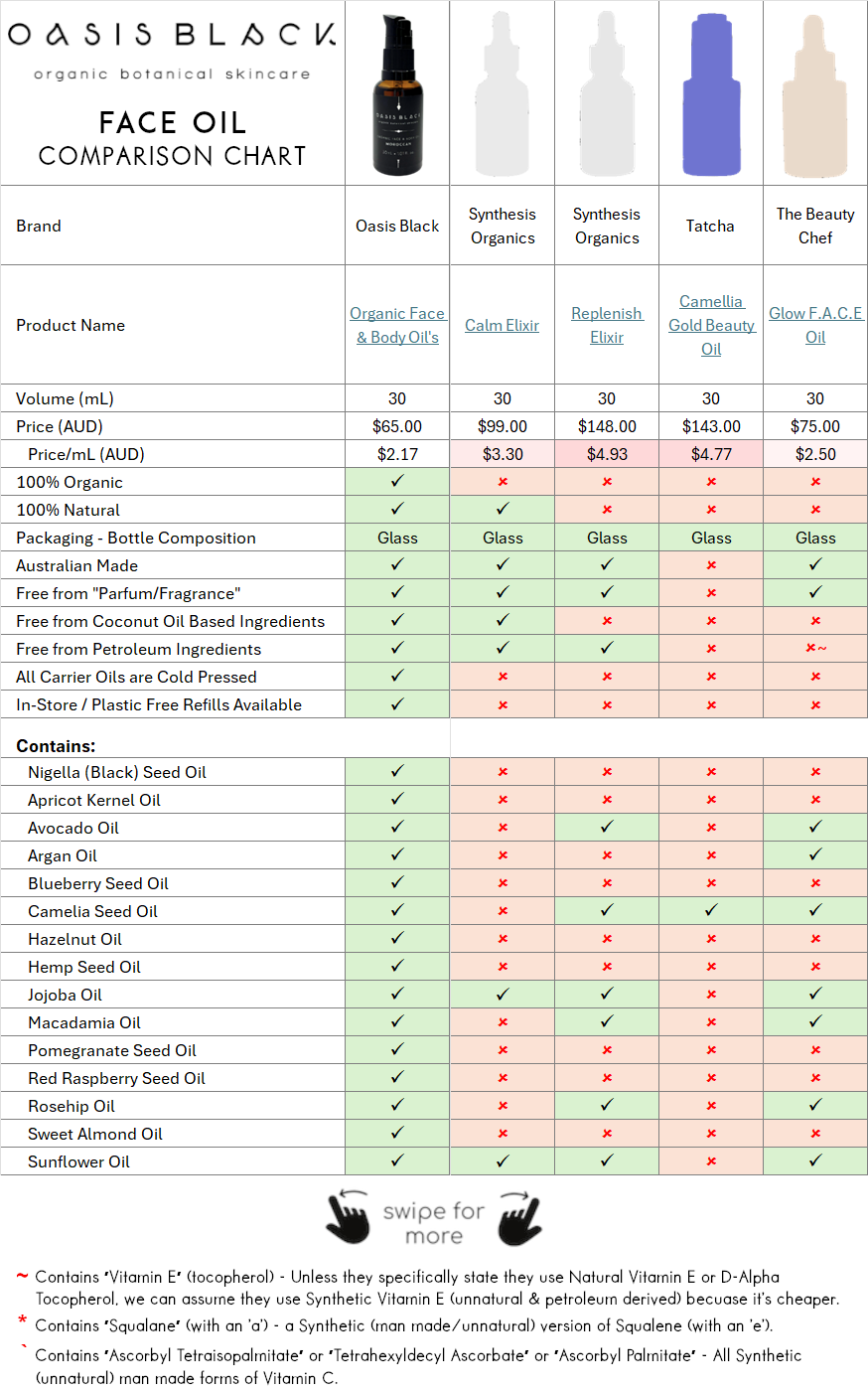Screen dimensions: 868x1391
Task: Click the $65.00 Oasis Black price cell
Action: pyautogui.click(x=397, y=425)
